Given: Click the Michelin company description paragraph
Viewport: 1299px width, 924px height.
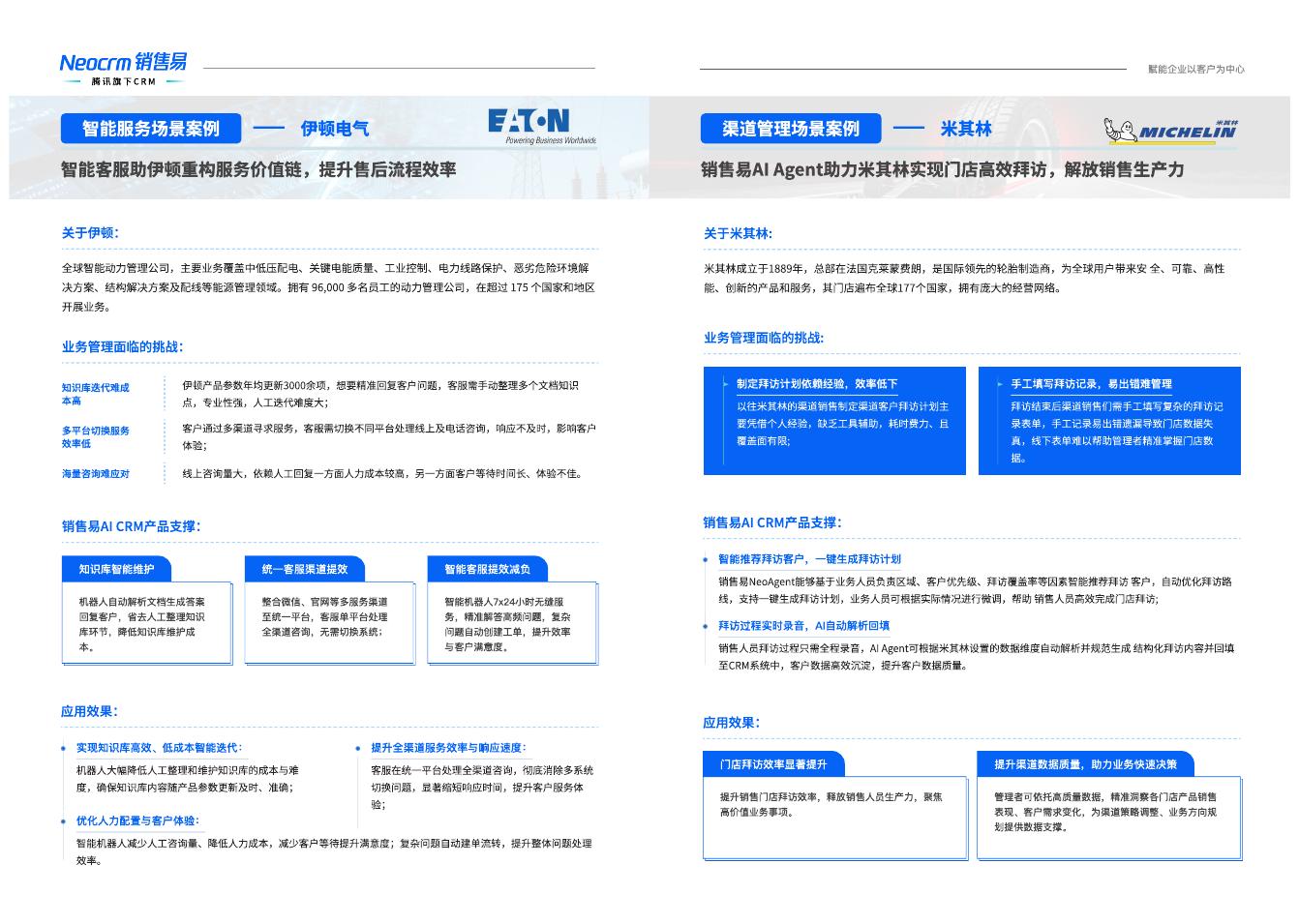Looking at the screenshot, I should (964, 278).
